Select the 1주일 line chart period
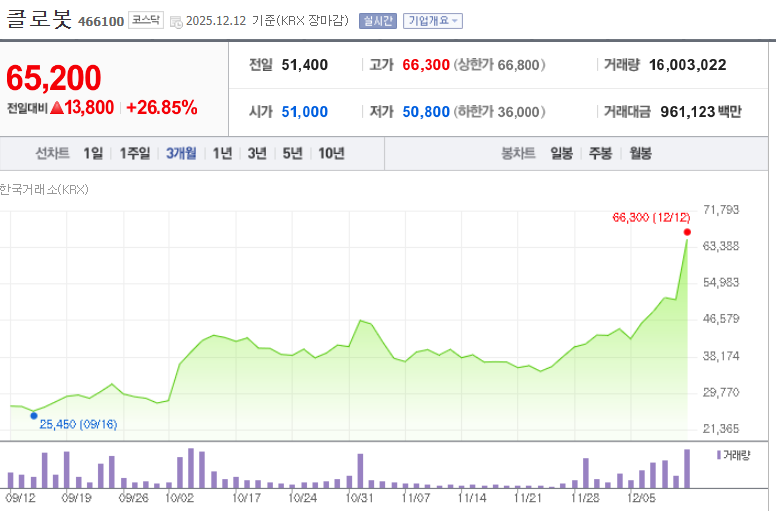Image resolution: width=776 pixels, height=511 pixels. (135, 153)
